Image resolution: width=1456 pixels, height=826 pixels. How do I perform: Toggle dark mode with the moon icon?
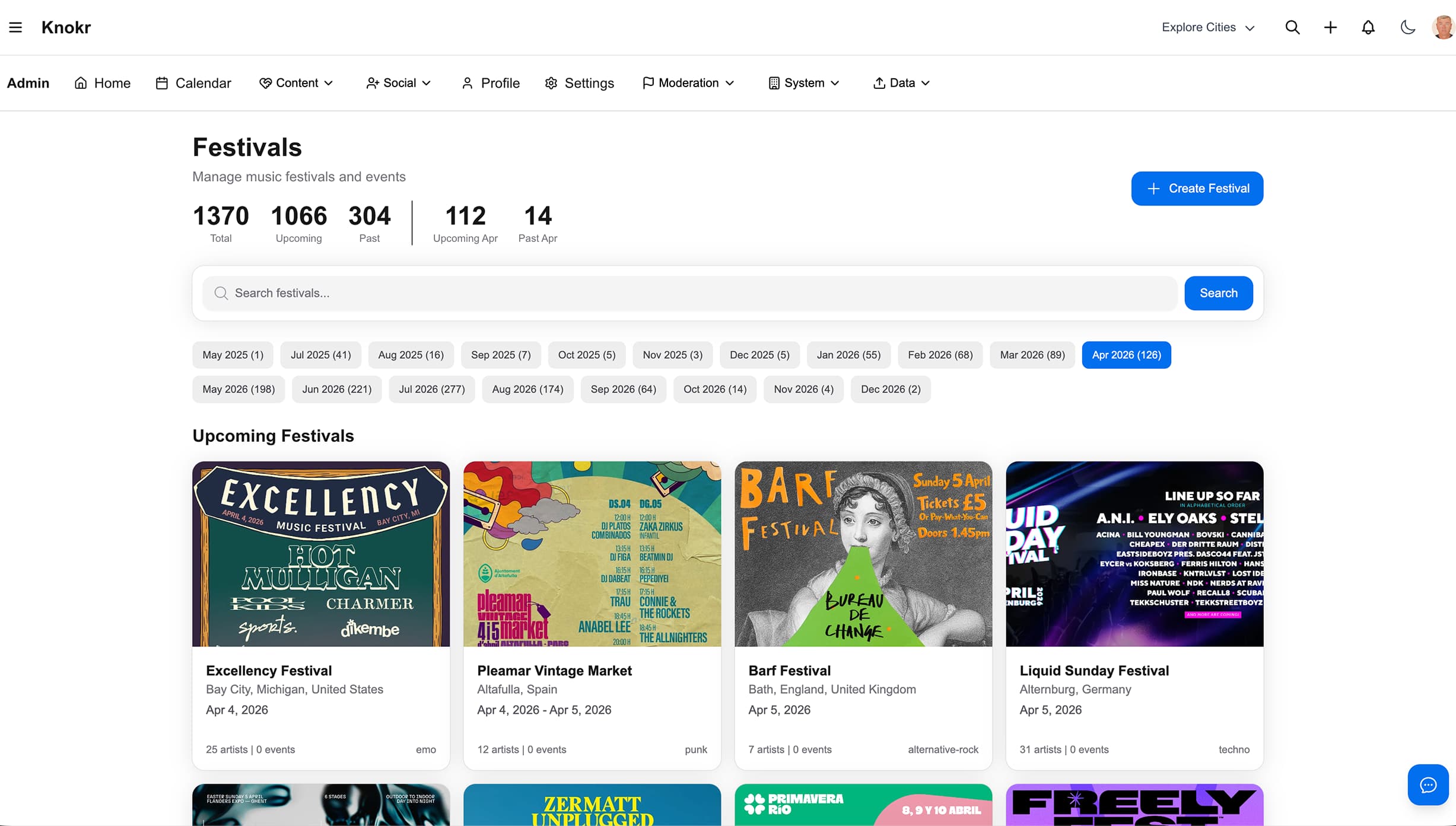coord(1407,27)
